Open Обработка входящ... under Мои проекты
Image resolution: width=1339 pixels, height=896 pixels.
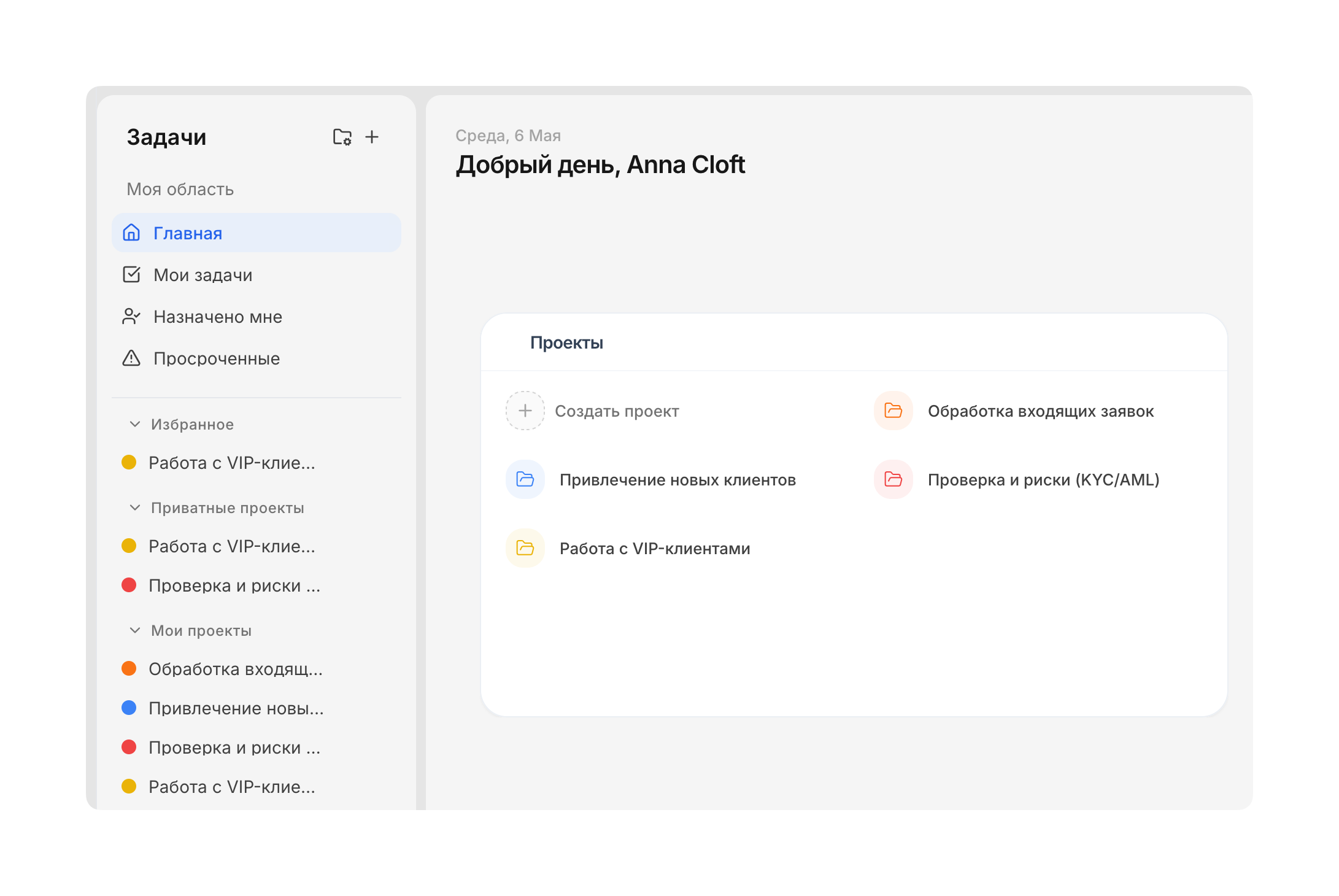pyautogui.click(x=257, y=668)
